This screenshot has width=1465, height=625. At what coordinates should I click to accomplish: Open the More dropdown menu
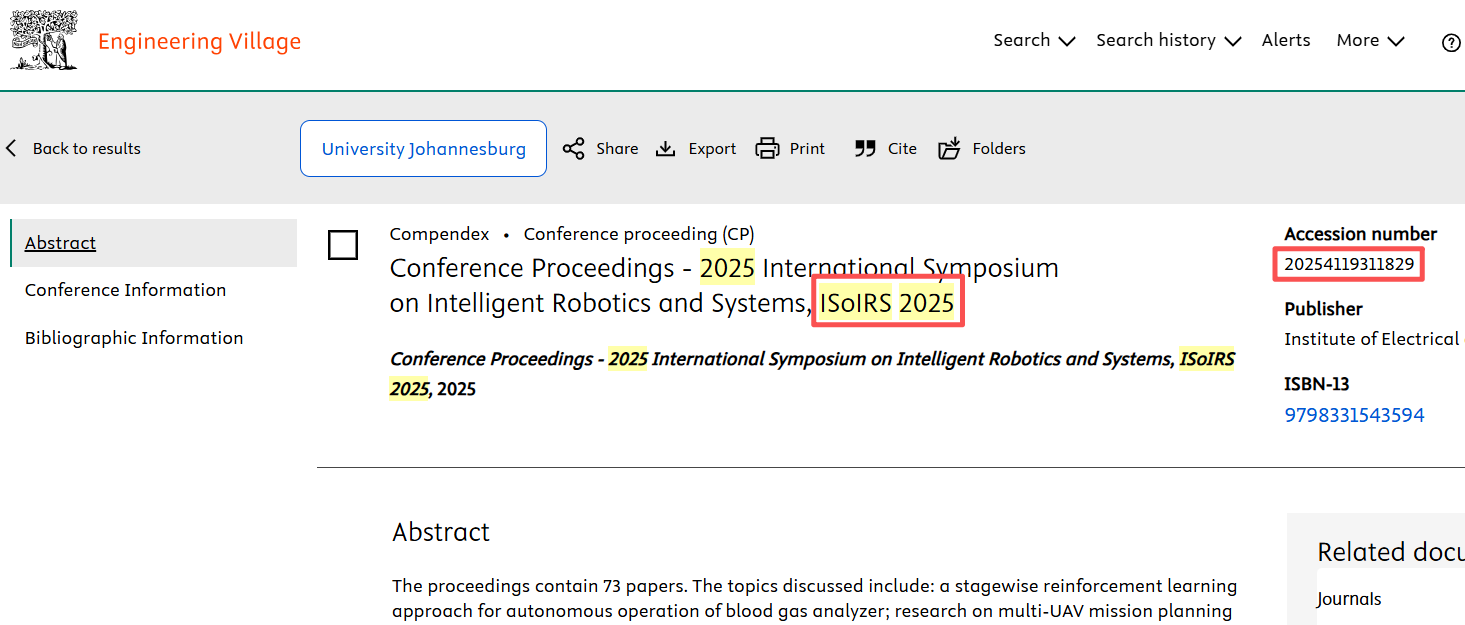coord(1370,41)
